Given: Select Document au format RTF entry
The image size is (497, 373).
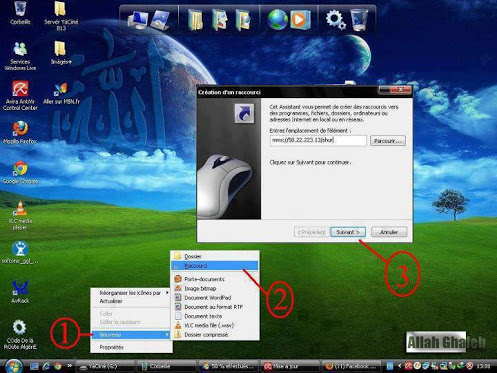Looking at the screenshot, I should tap(215, 307).
